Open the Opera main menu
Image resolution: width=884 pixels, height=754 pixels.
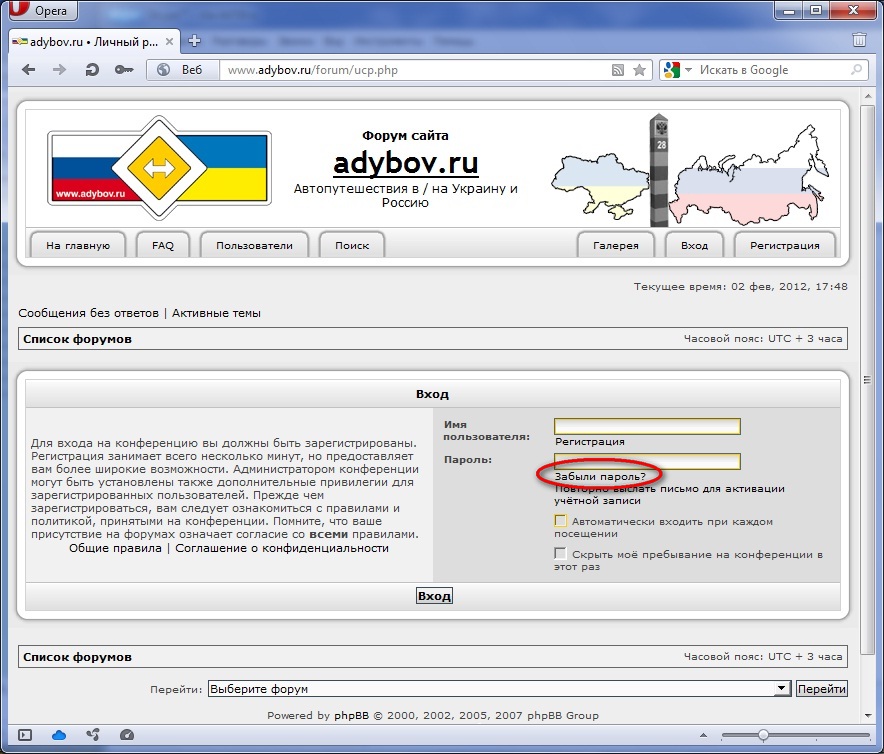[x=42, y=11]
